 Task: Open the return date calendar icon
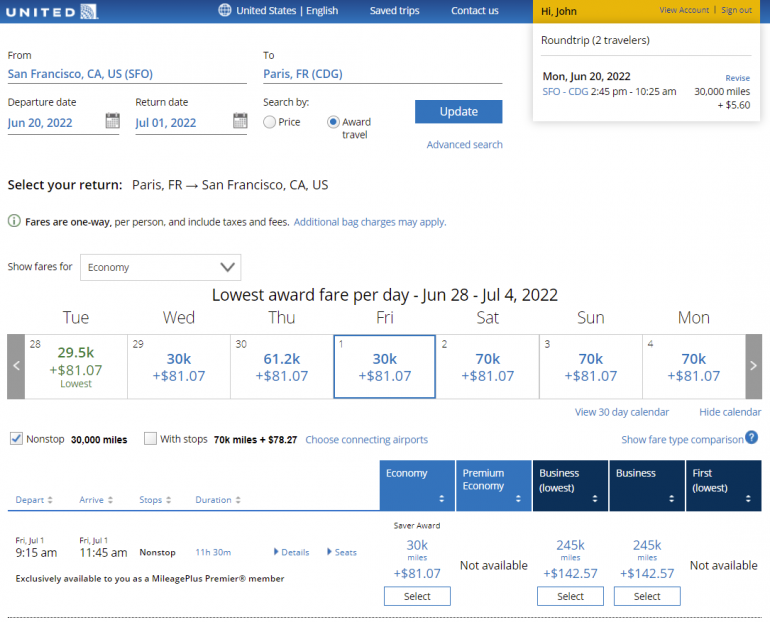point(240,122)
